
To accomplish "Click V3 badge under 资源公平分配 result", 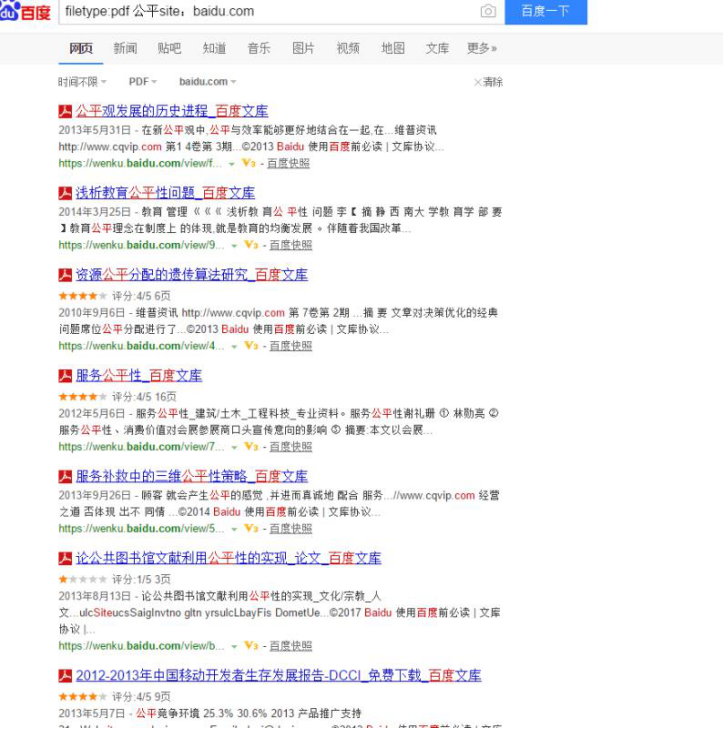I will point(251,346).
